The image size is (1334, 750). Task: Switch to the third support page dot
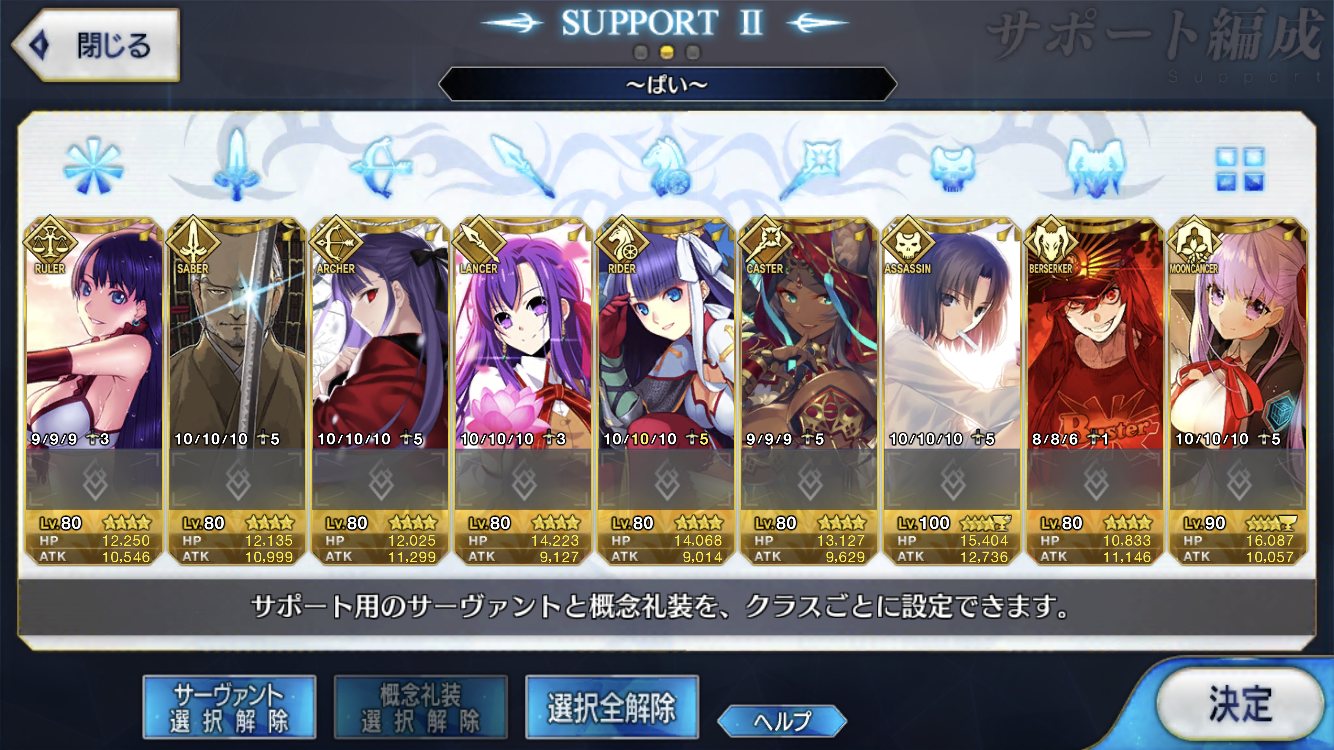[693, 52]
